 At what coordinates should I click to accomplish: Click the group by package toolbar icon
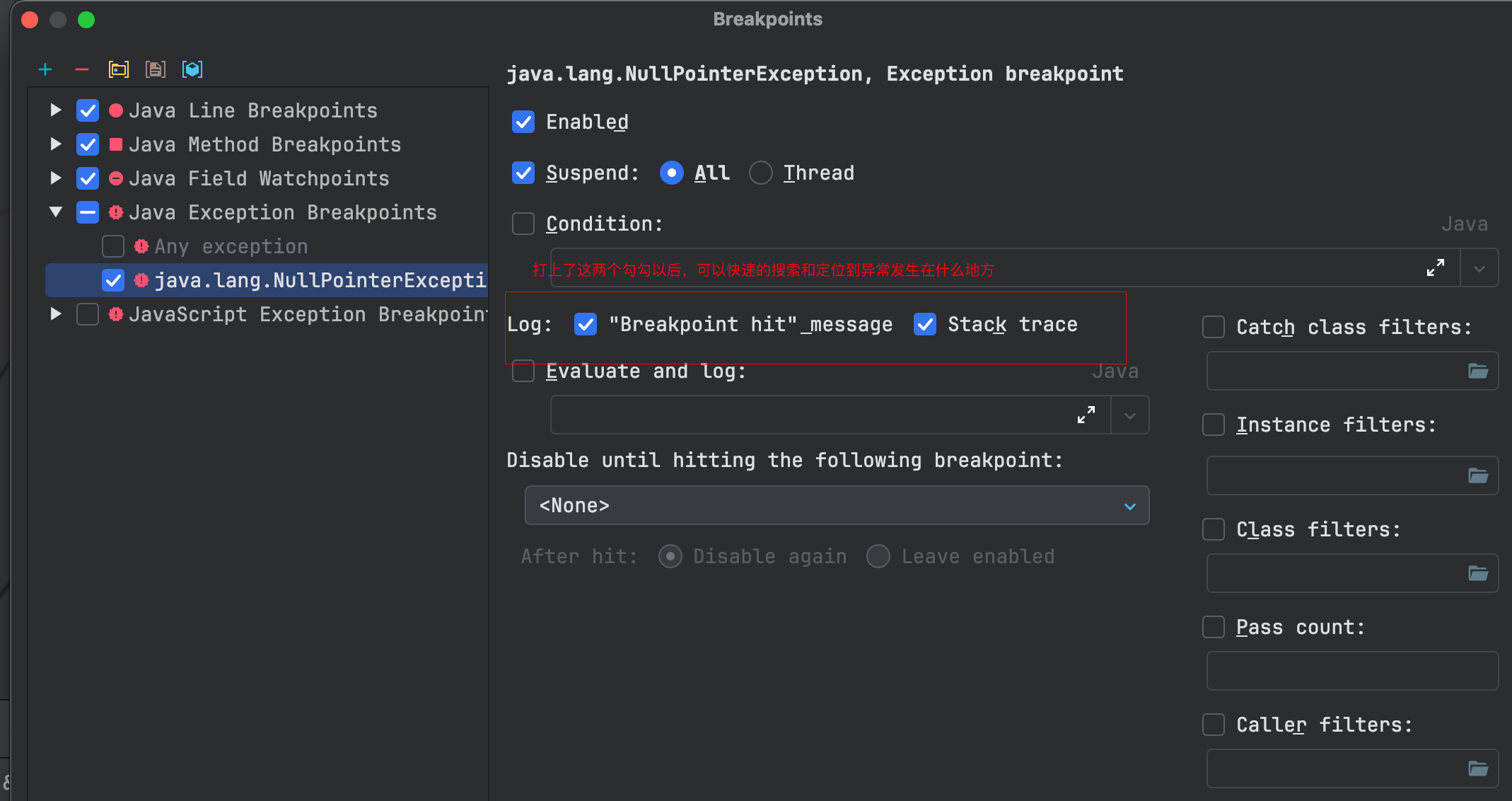click(119, 69)
